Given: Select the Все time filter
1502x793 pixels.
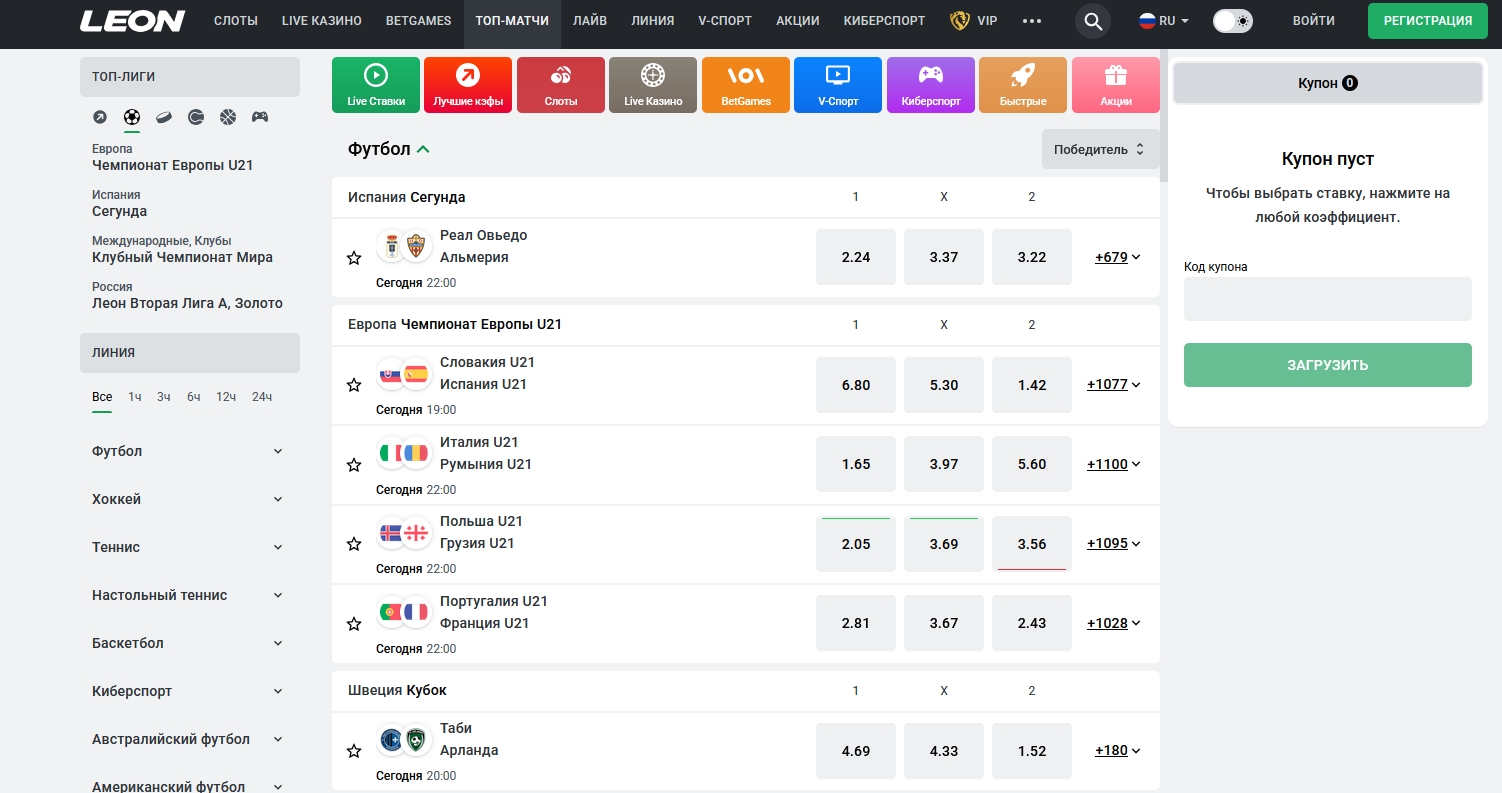Looking at the screenshot, I should [x=102, y=398].
